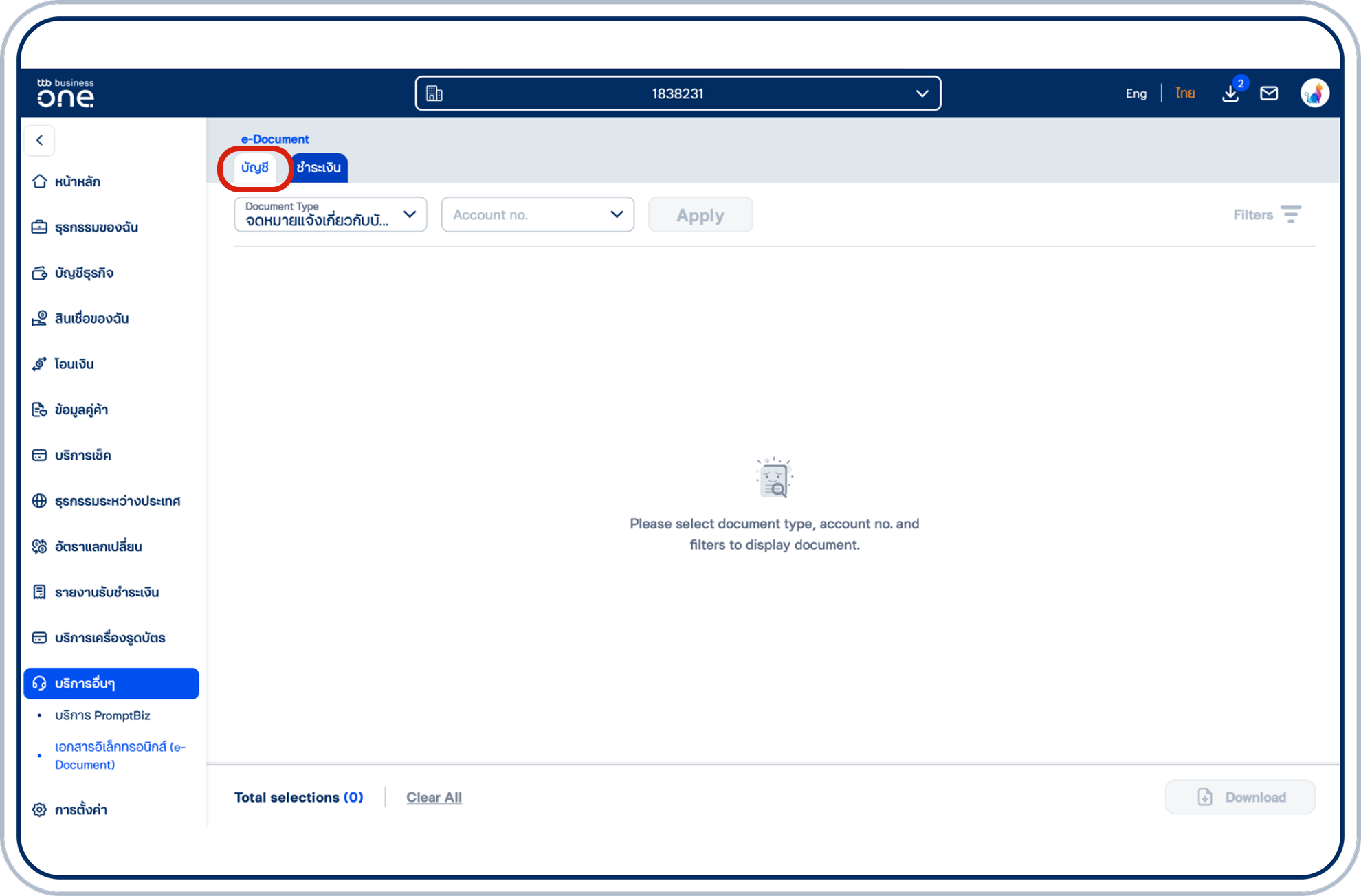Open the โอนเงิน money transfer section
Screen dimensions: 1361x896
click(74, 363)
